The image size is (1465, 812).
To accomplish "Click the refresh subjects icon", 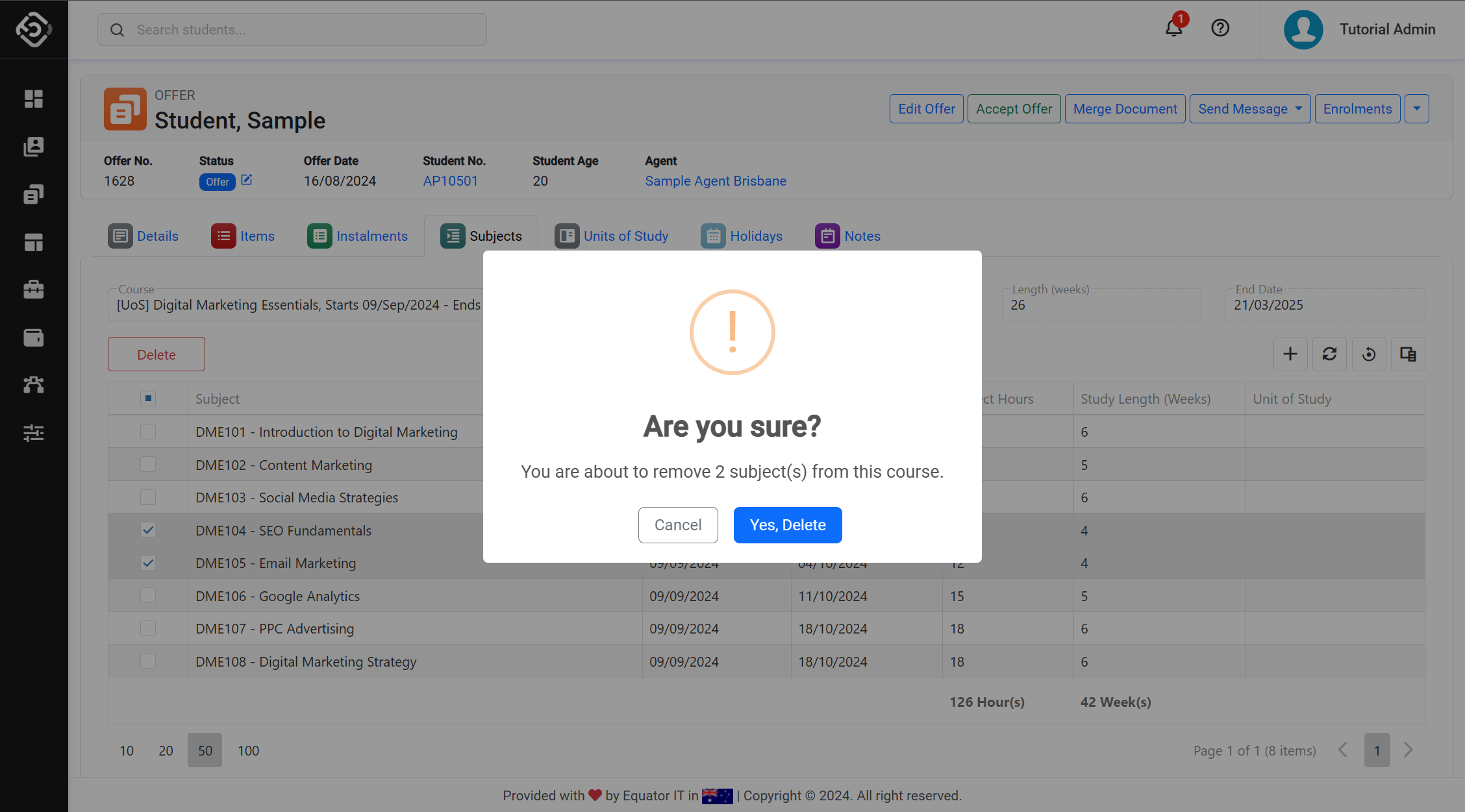I will pyautogui.click(x=1329, y=354).
